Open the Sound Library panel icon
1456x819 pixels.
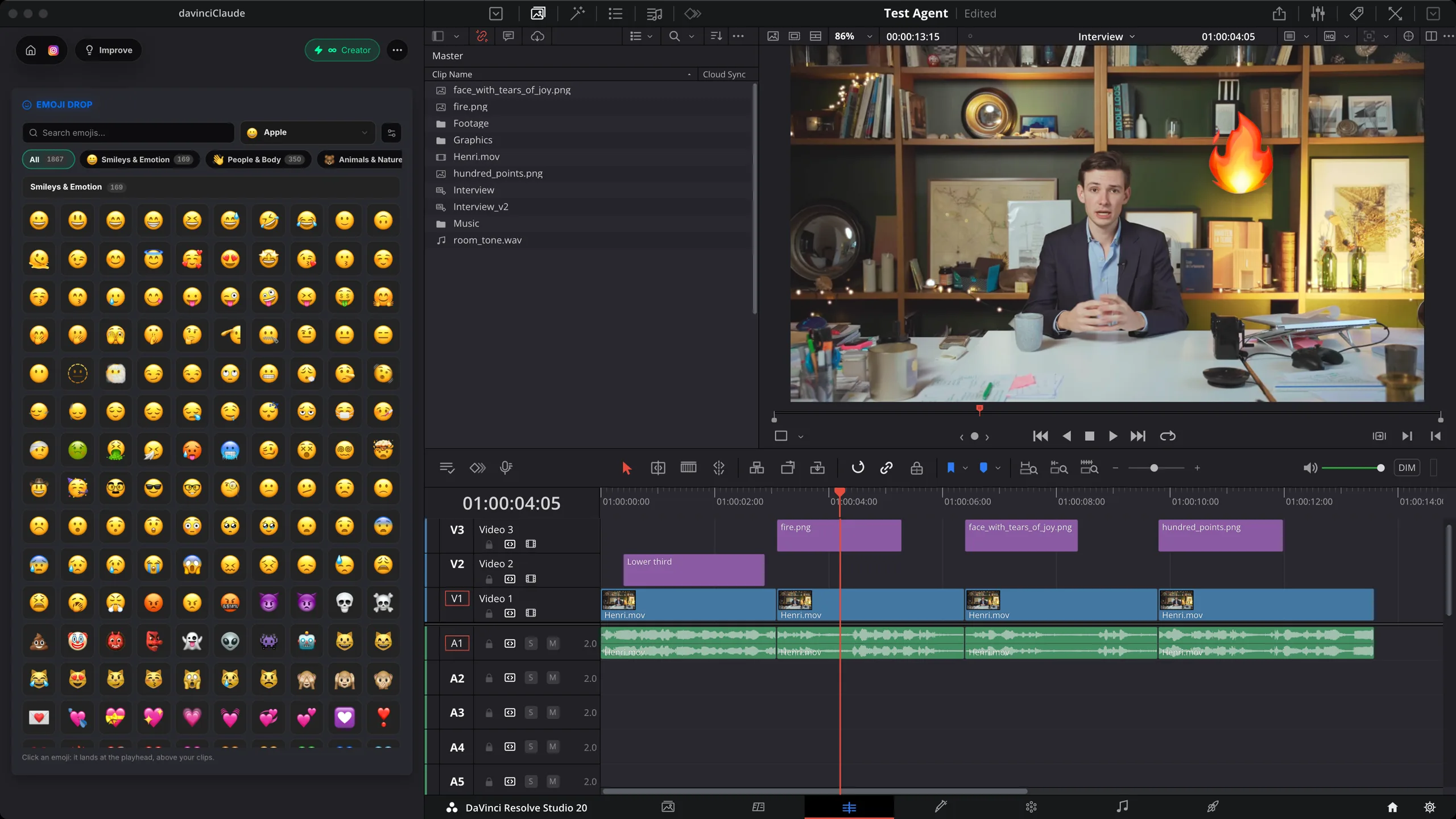(x=654, y=13)
